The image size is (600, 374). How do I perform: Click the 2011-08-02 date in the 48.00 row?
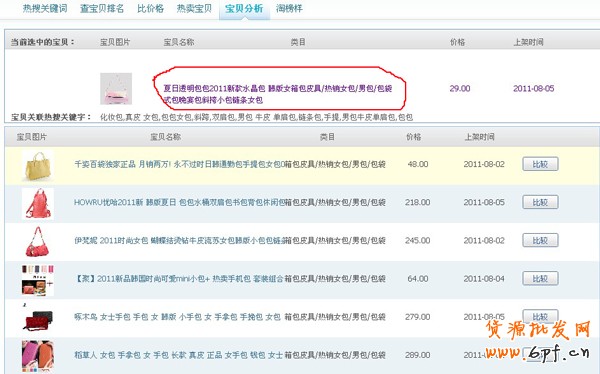point(484,164)
